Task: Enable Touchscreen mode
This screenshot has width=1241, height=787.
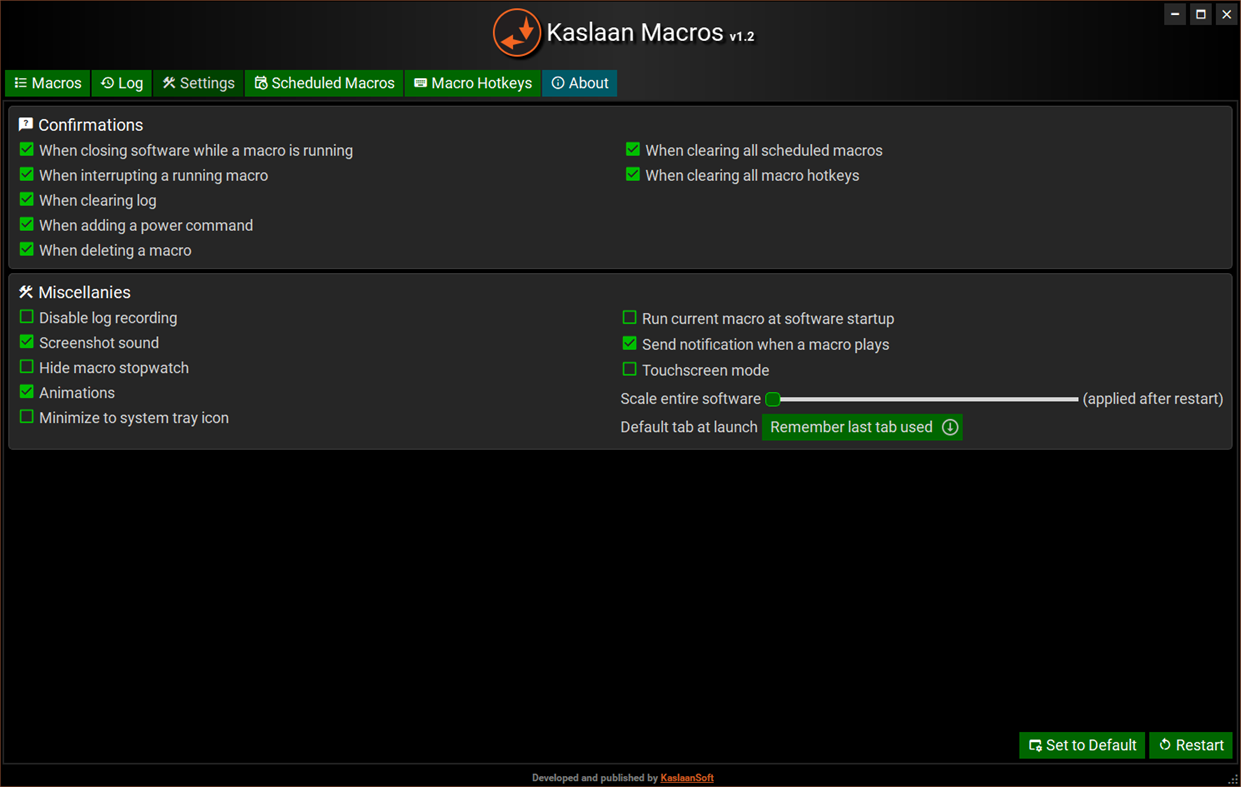Action: click(629, 369)
